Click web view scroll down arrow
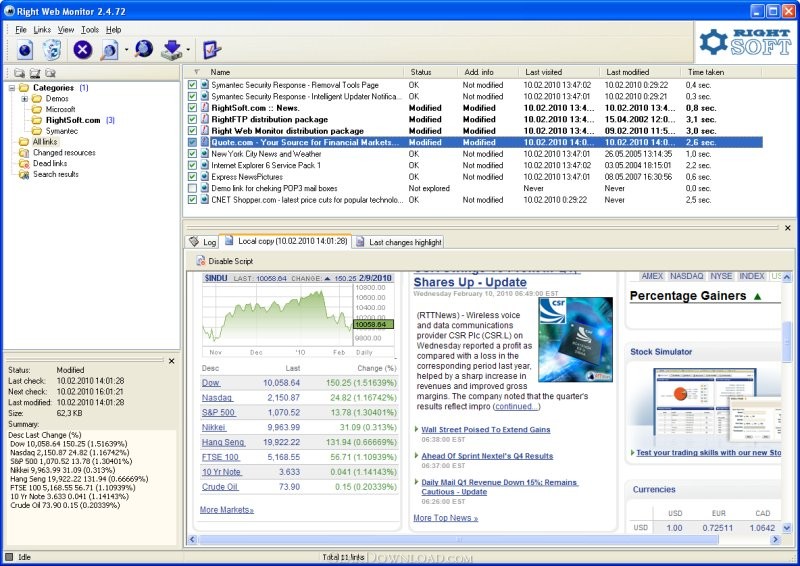Screen dimensions: 800x566 click(x=787, y=528)
